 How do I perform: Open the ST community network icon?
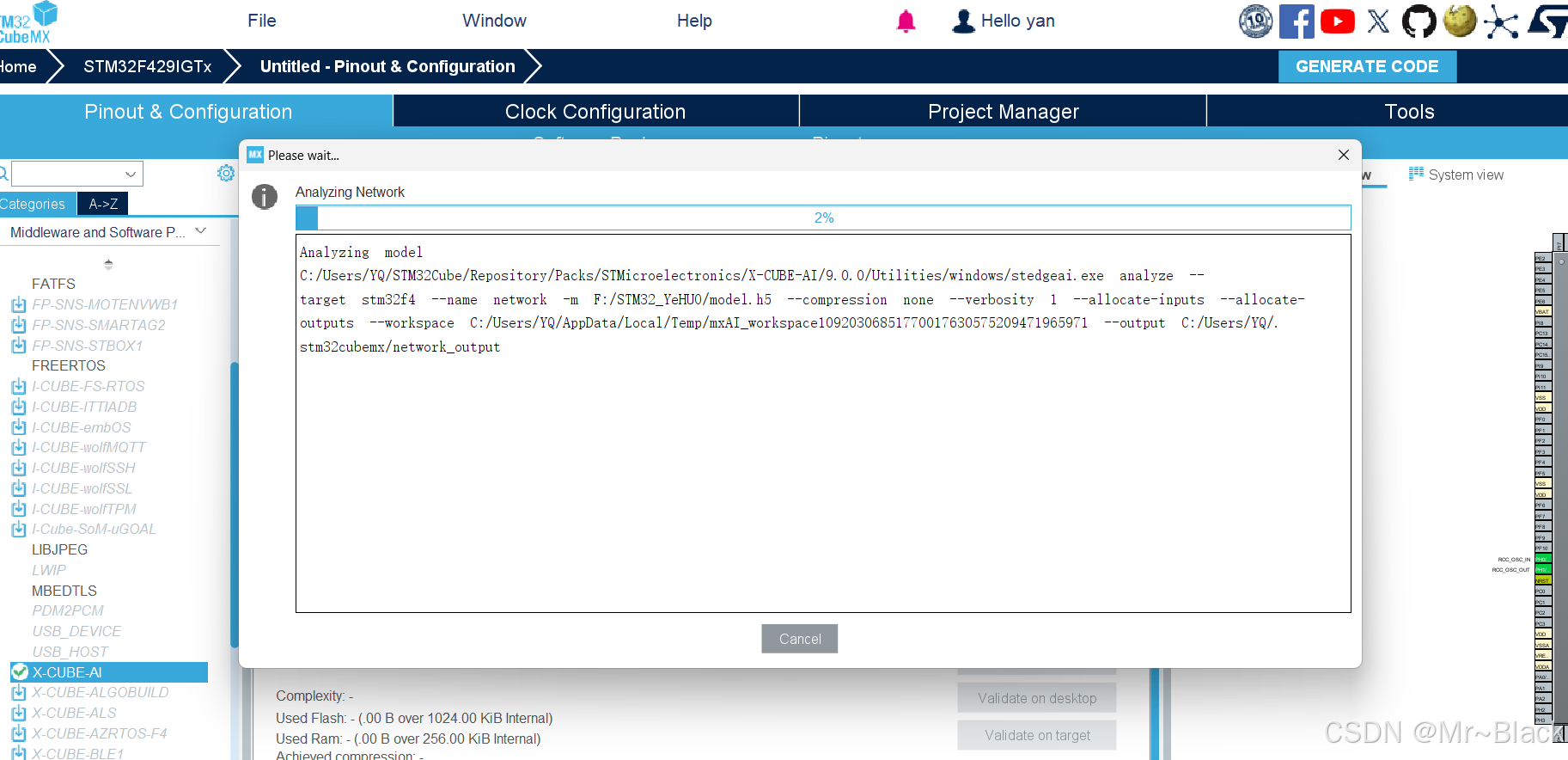point(1501,21)
